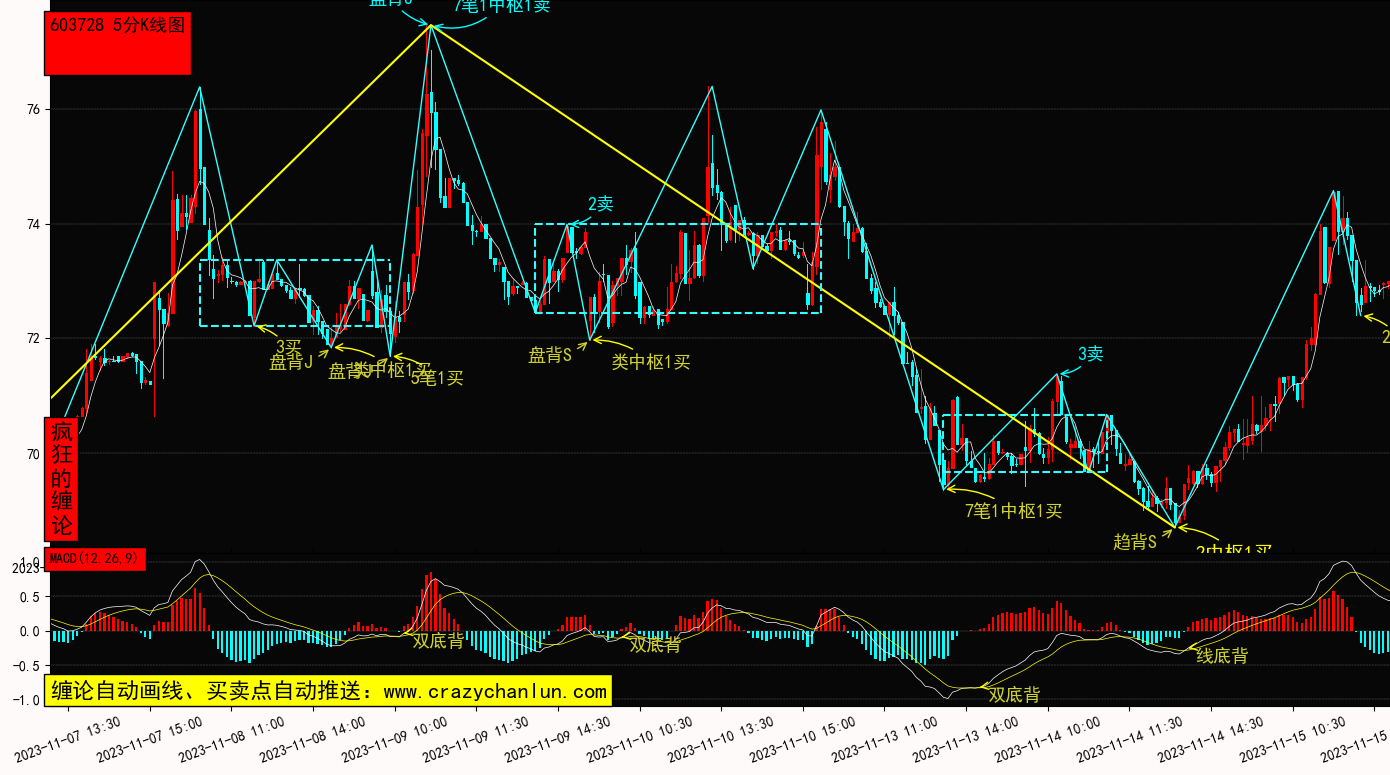Click the 5笔1买 annotation label

pyautogui.click(x=437, y=379)
